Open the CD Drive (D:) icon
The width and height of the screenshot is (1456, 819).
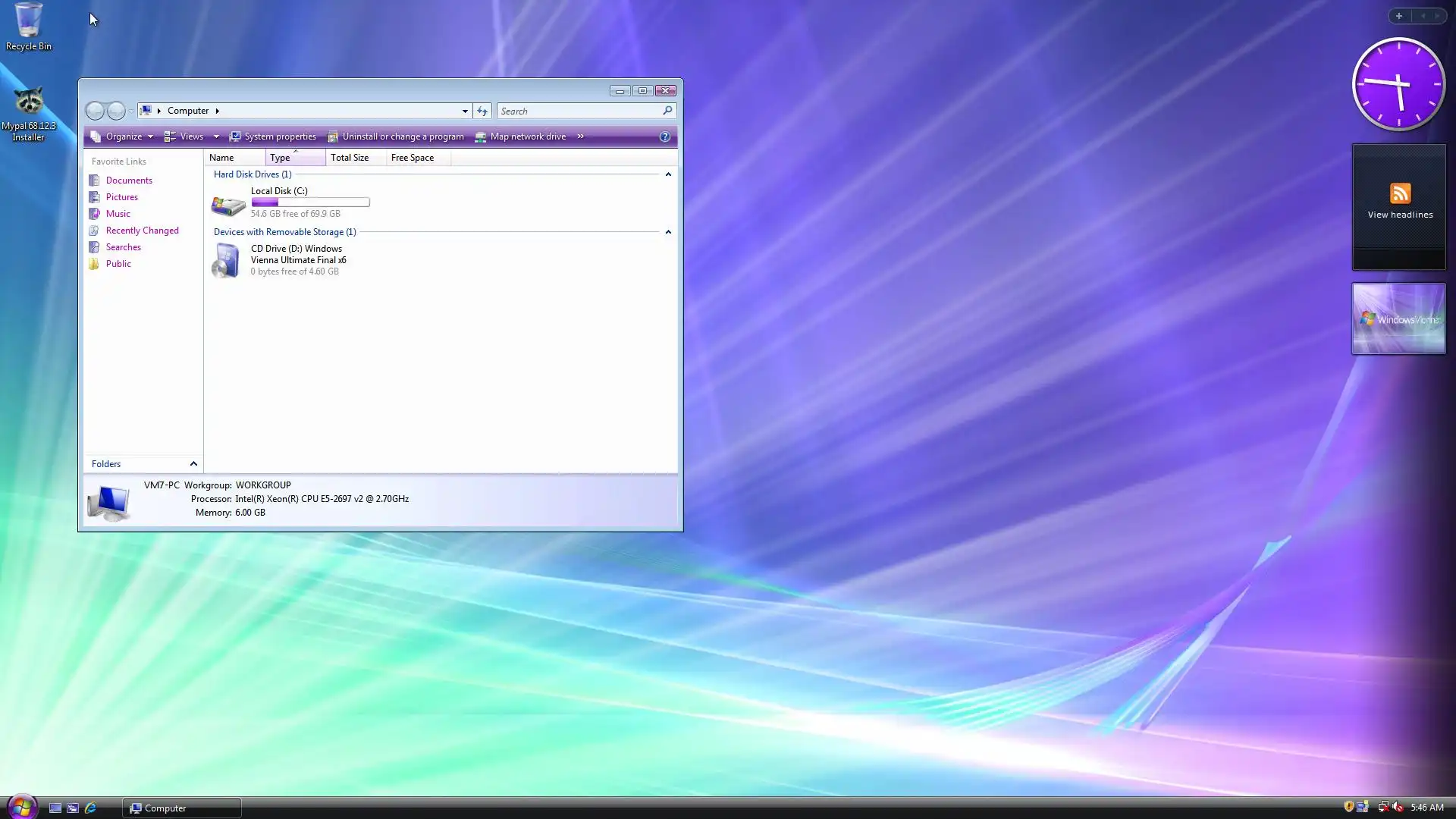click(226, 260)
